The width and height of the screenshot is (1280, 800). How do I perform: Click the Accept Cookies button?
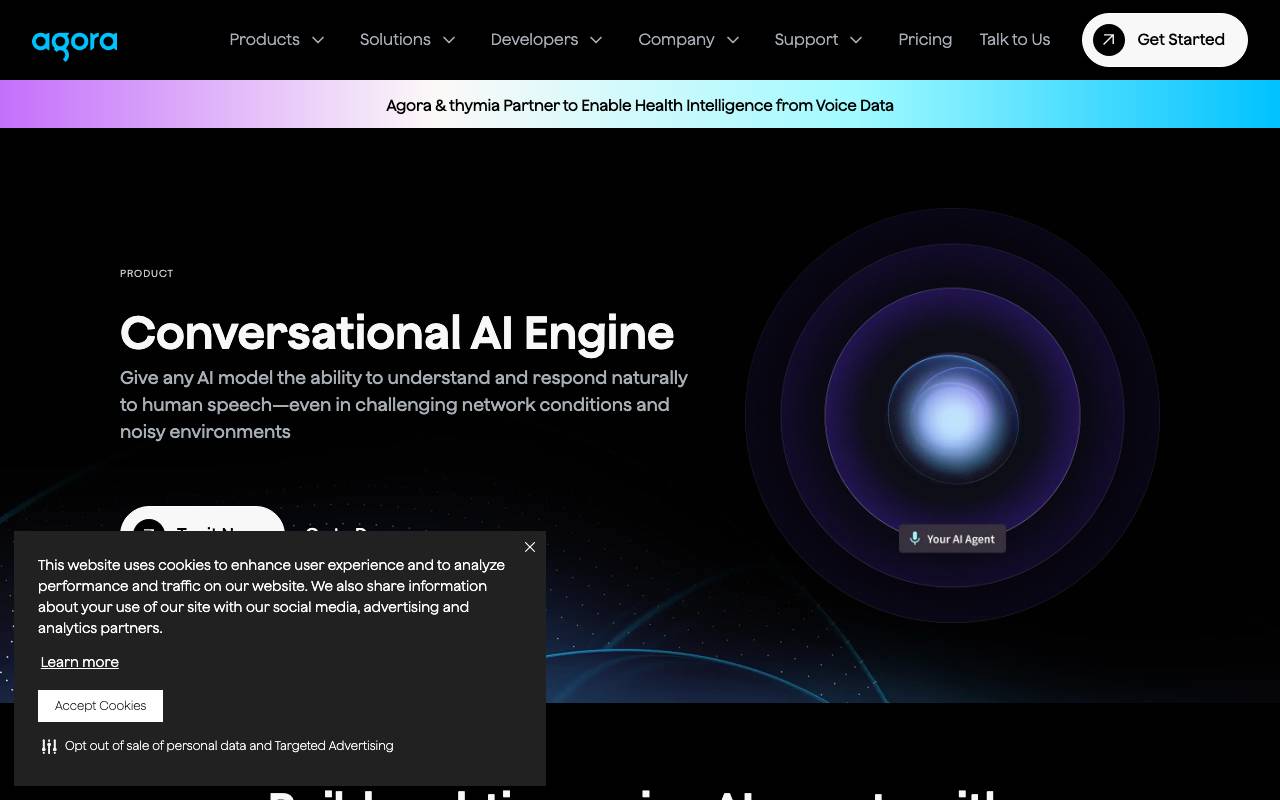pyautogui.click(x=100, y=706)
